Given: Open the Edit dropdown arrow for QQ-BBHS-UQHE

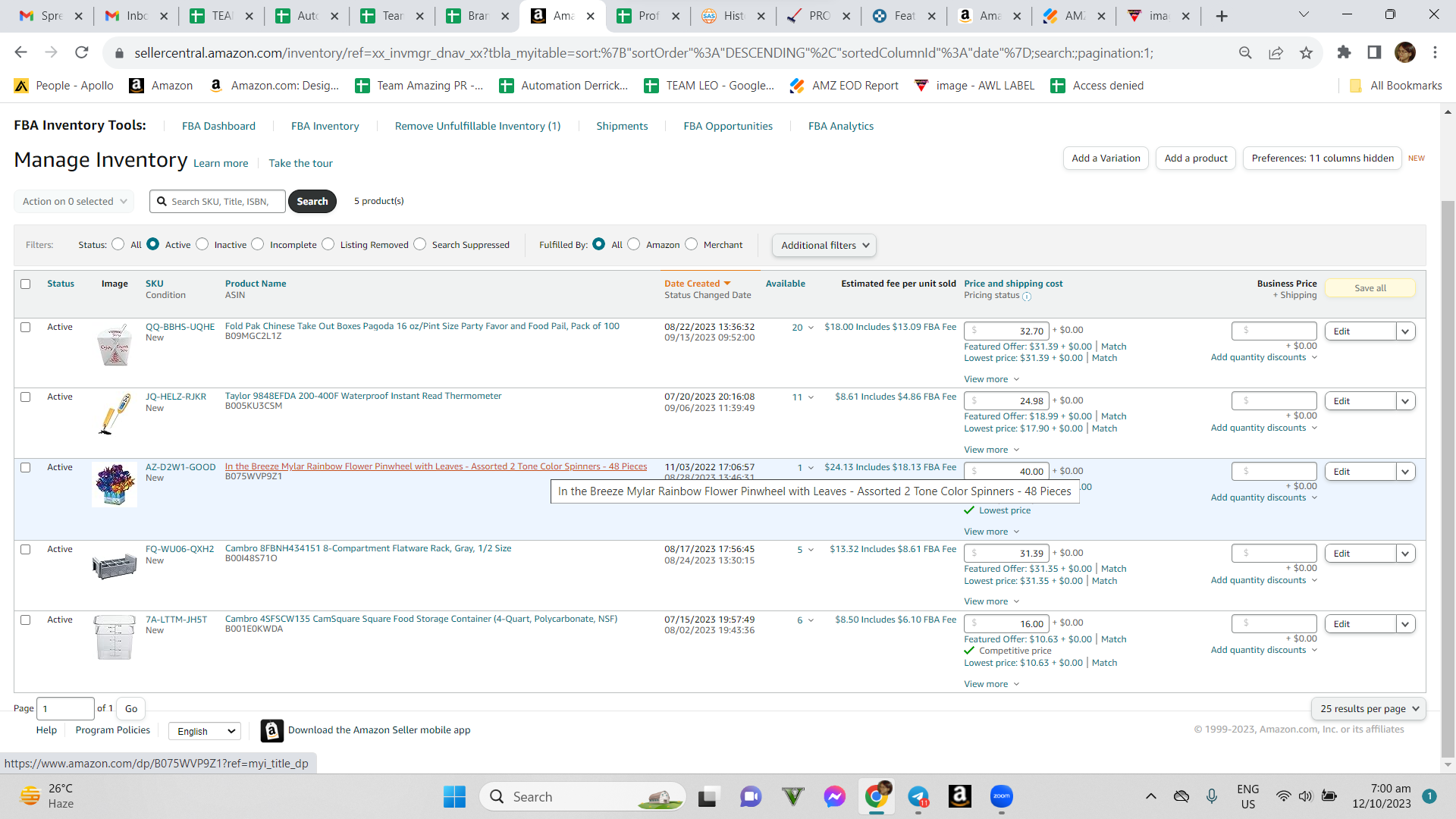Looking at the screenshot, I should point(1405,331).
